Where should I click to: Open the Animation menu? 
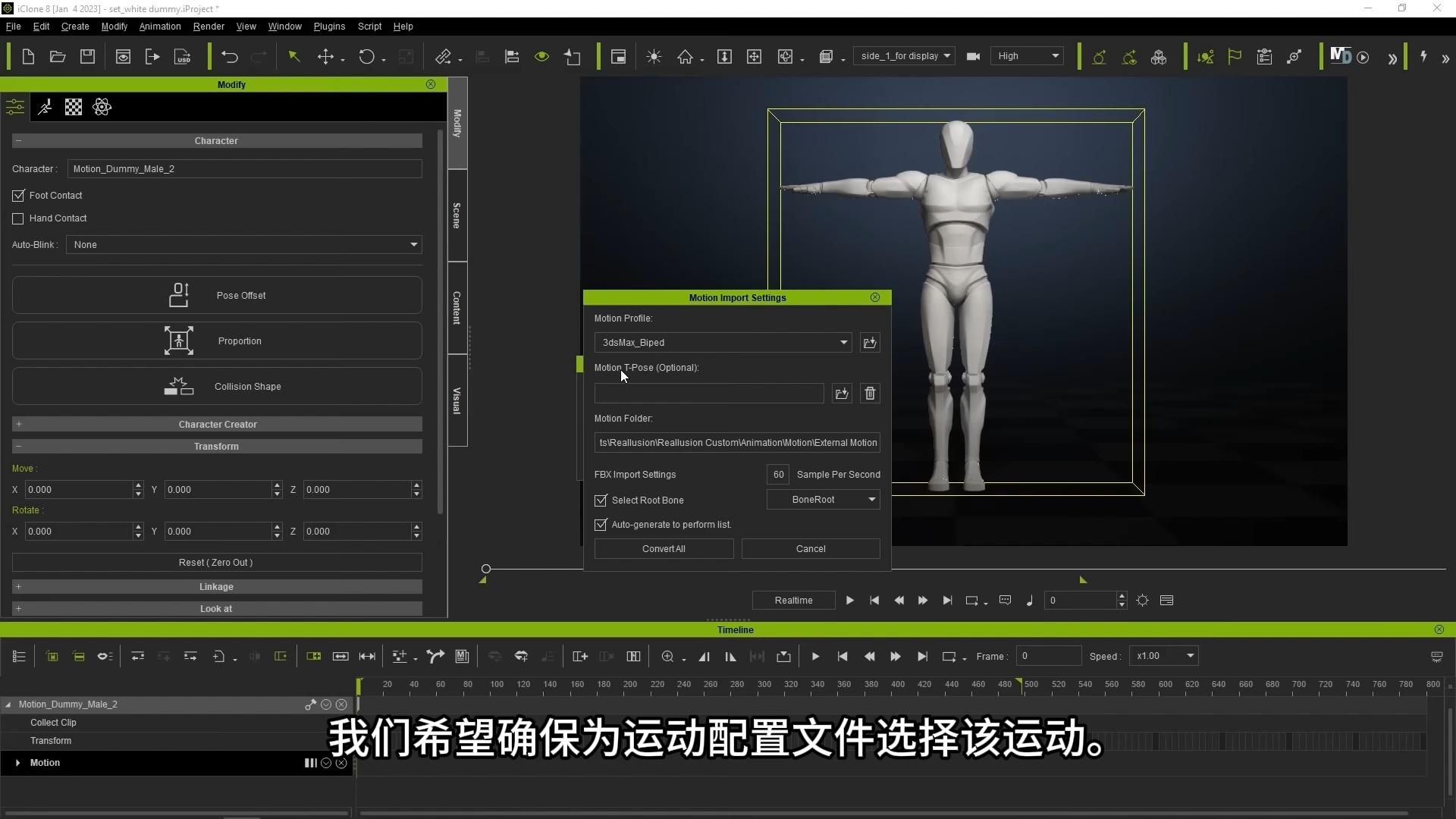coord(159,26)
